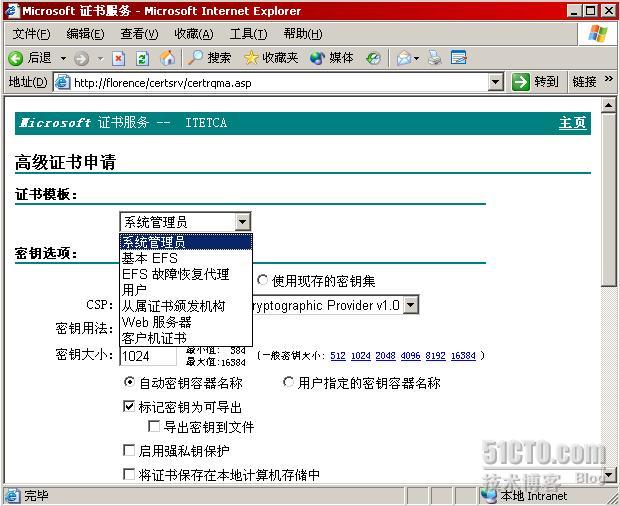This screenshot has width=620, height=506.
Task: Open the 收藏(A) menu
Action: [194, 34]
